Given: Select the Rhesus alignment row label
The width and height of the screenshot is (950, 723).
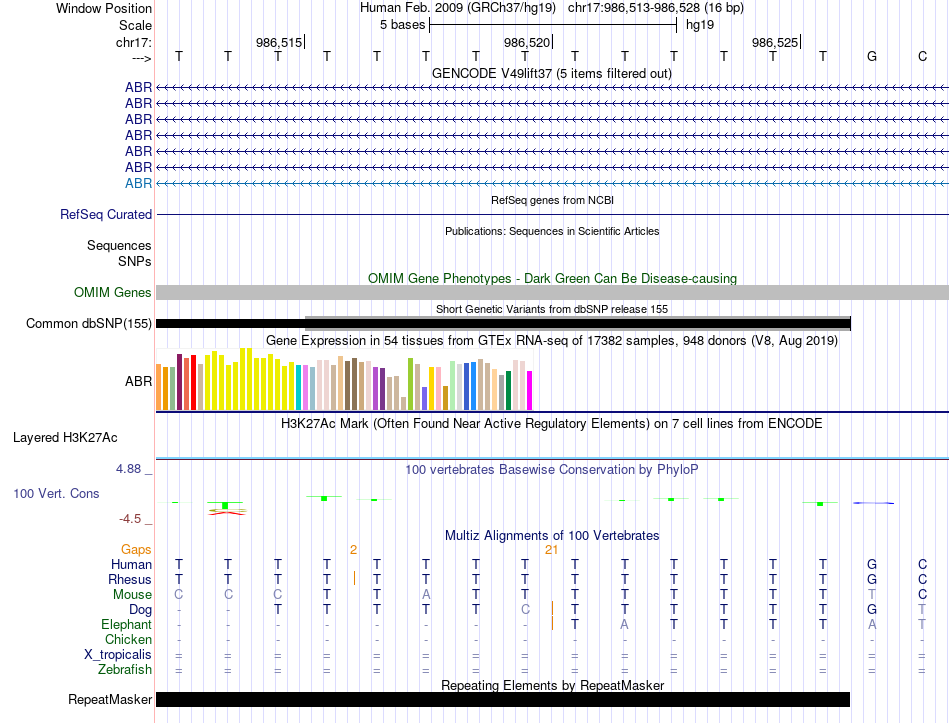Looking at the screenshot, I should pos(130,579).
